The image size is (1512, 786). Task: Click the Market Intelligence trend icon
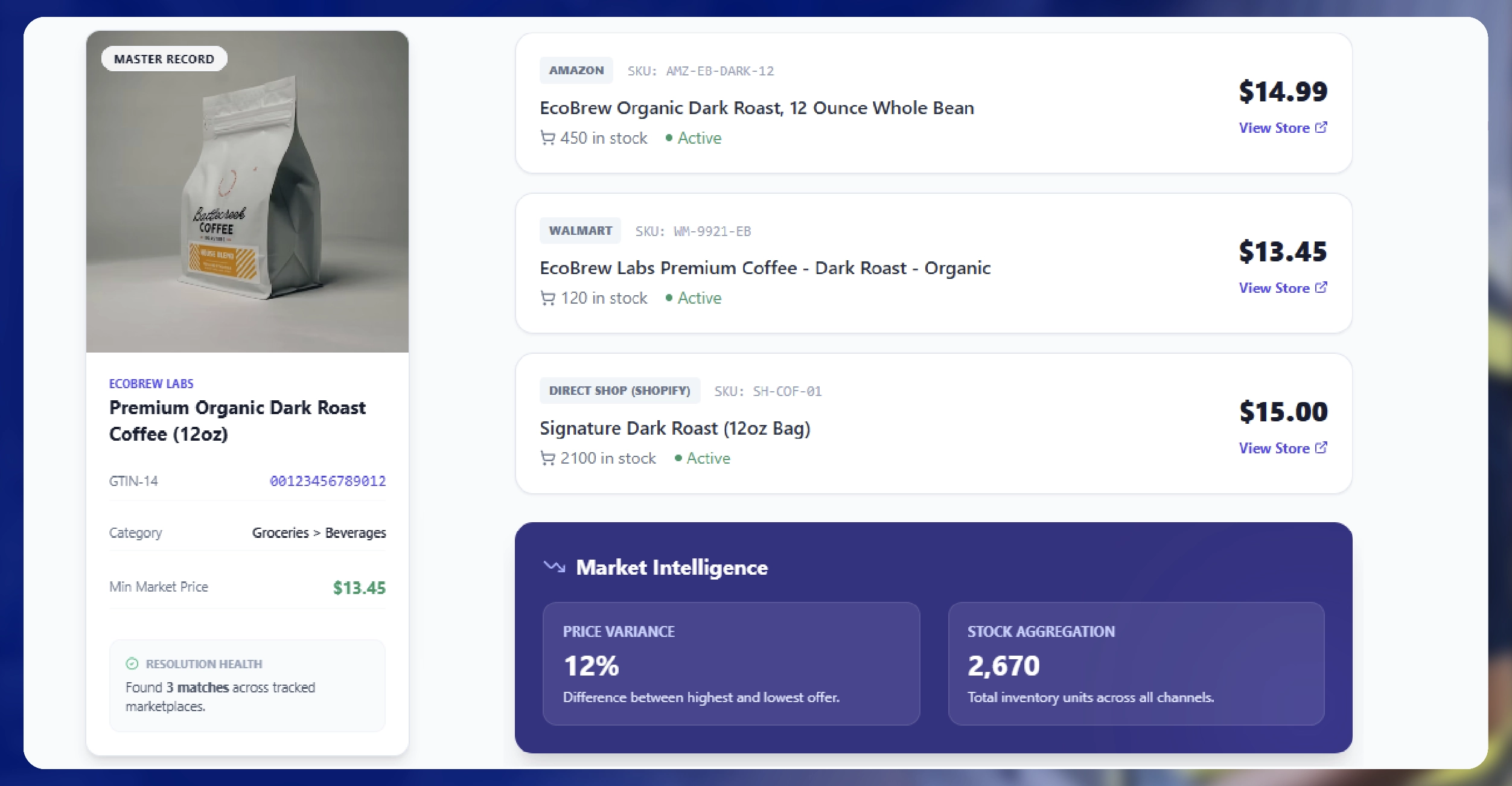click(x=554, y=567)
